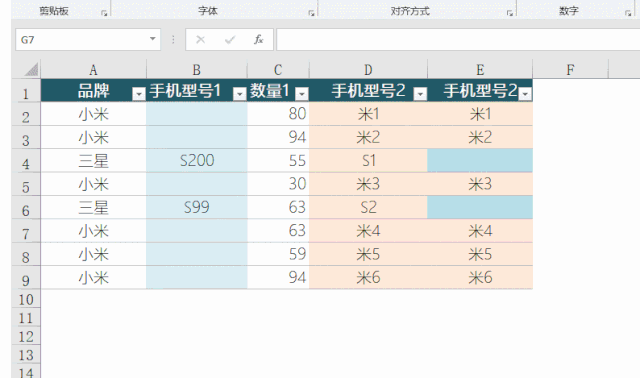This screenshot has height=378, width=640.
Task: Open the 数量1 column filter dropdown
Action: 302,94
